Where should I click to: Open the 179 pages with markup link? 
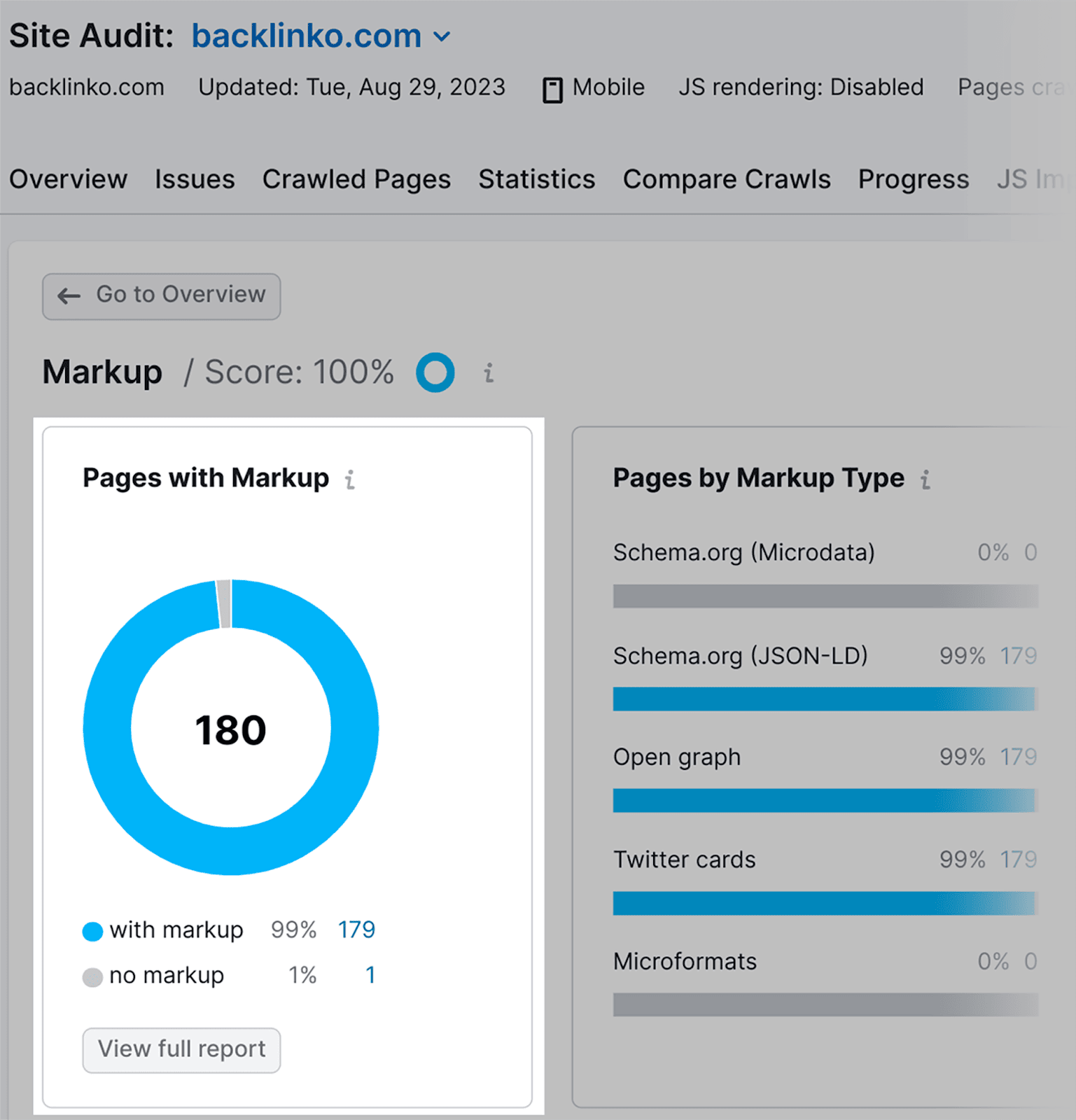coord(356,930)
